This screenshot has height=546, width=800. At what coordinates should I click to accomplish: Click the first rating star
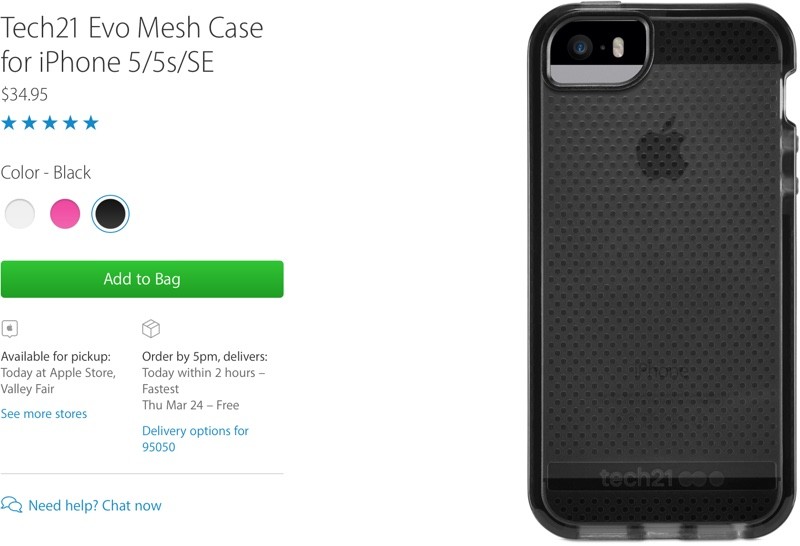click(x=9, y=122)
